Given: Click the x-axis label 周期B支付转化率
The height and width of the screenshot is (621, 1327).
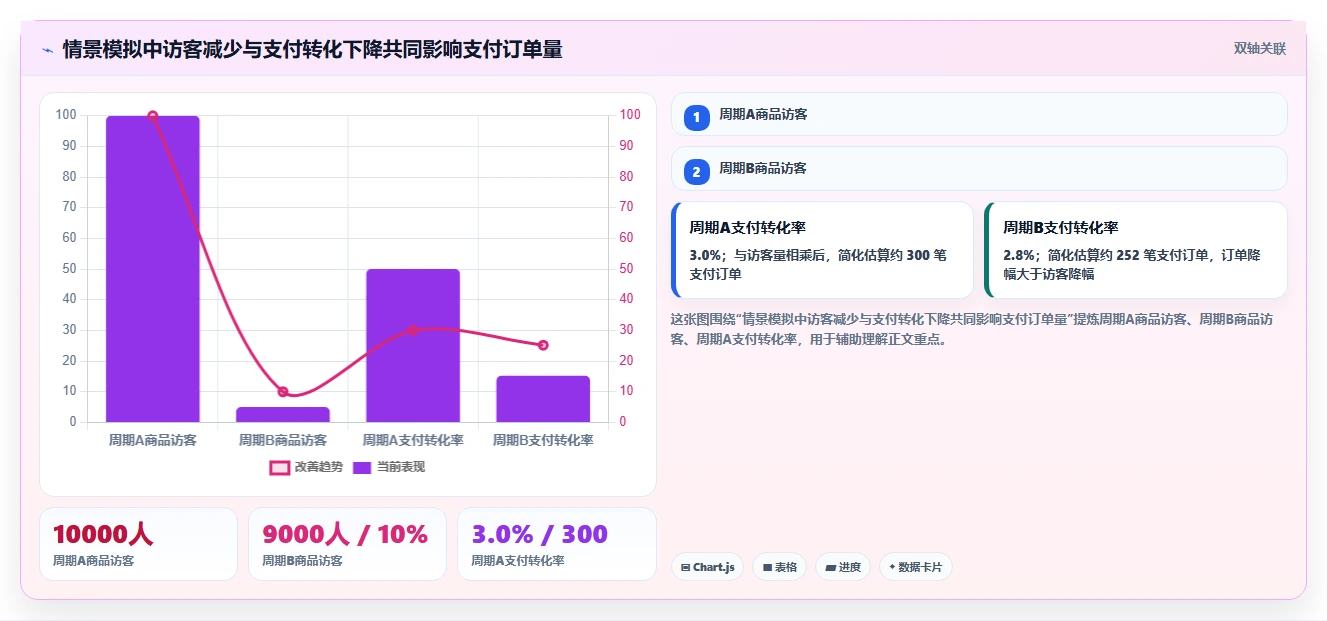Looking at the screenshot, I should pyautogui.click(x=543, y=440).
